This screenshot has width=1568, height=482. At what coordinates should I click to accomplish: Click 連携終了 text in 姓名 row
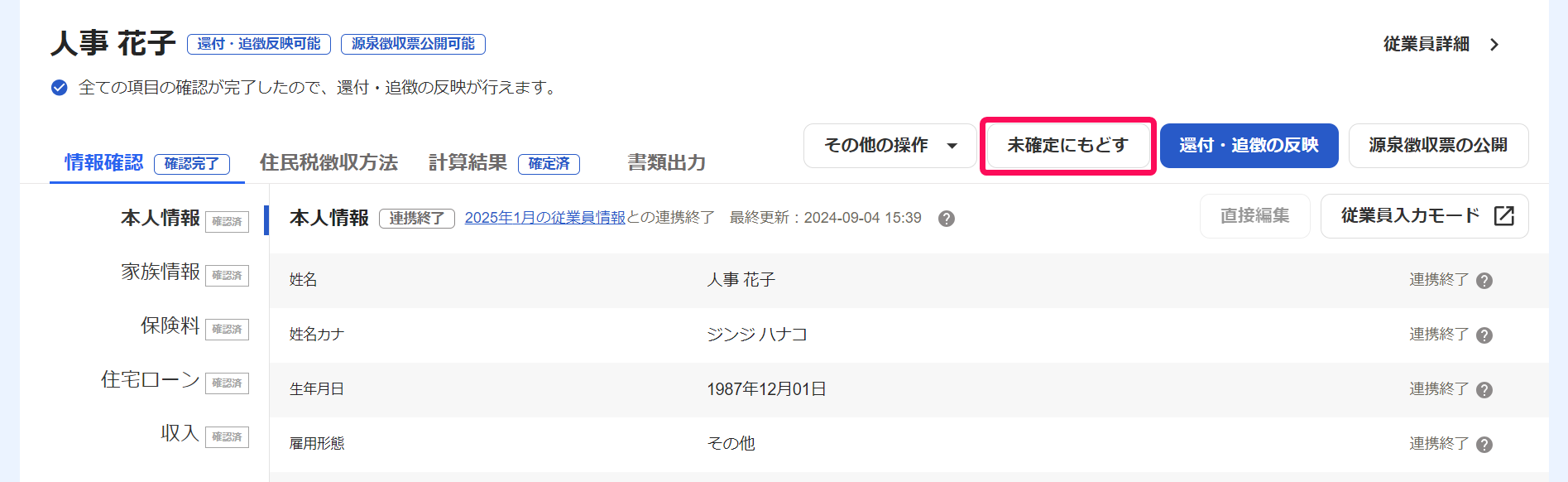1439,280
